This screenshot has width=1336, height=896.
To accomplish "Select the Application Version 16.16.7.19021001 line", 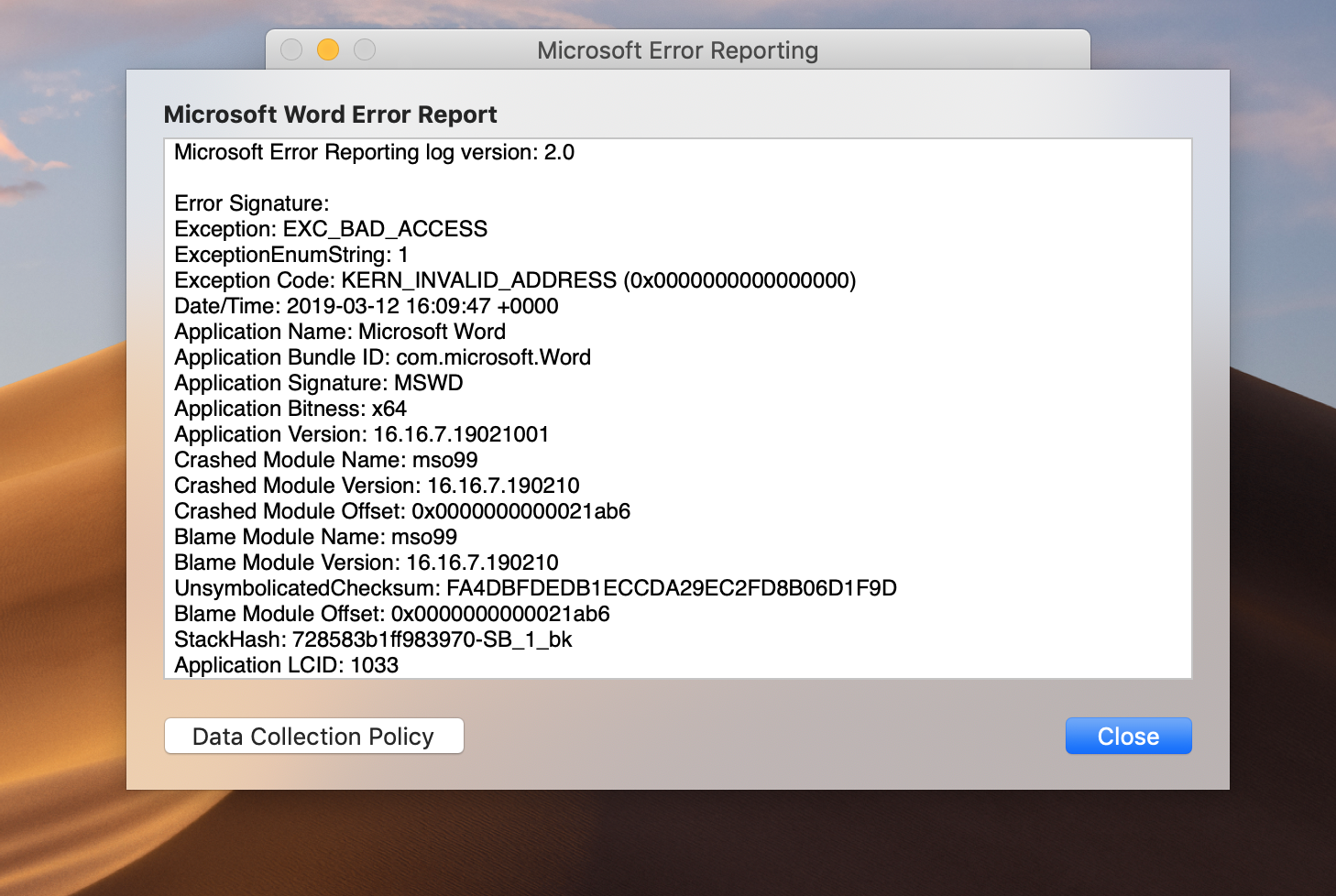I will coord(362,434).
